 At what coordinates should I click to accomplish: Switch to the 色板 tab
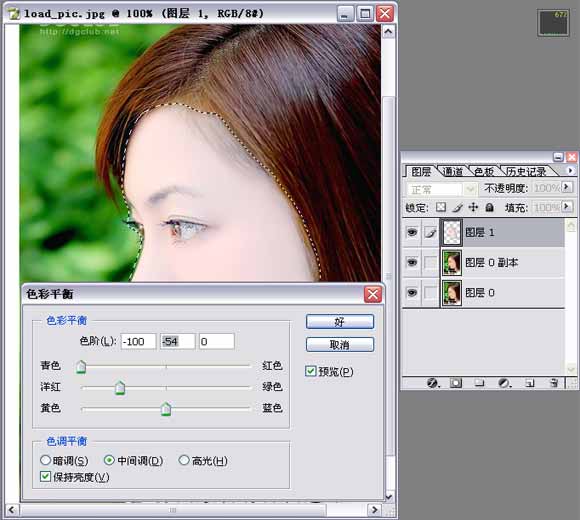tap(484, 172)
